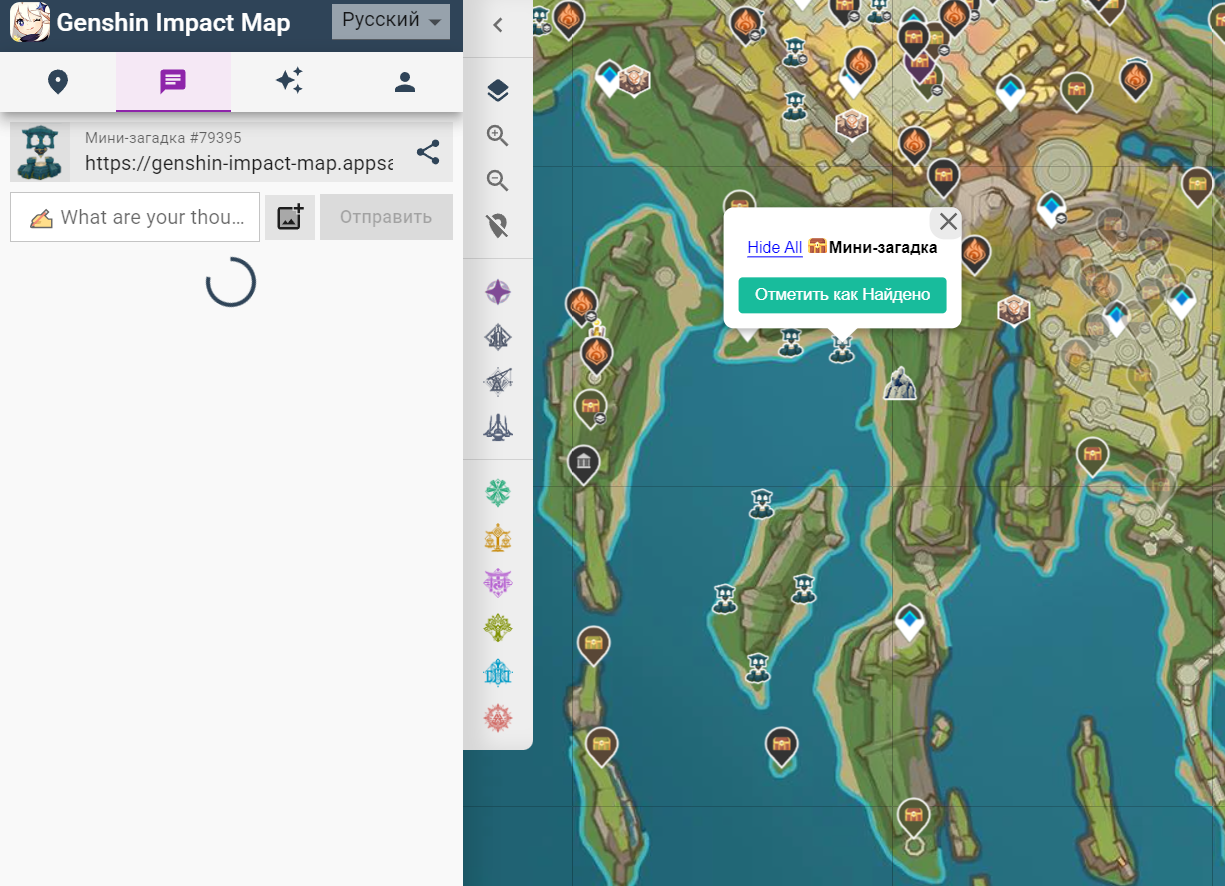Viewport: 1225px width, 886px height.
Task: Click the add image attachment icon
Action: click(x=290, y=217)
